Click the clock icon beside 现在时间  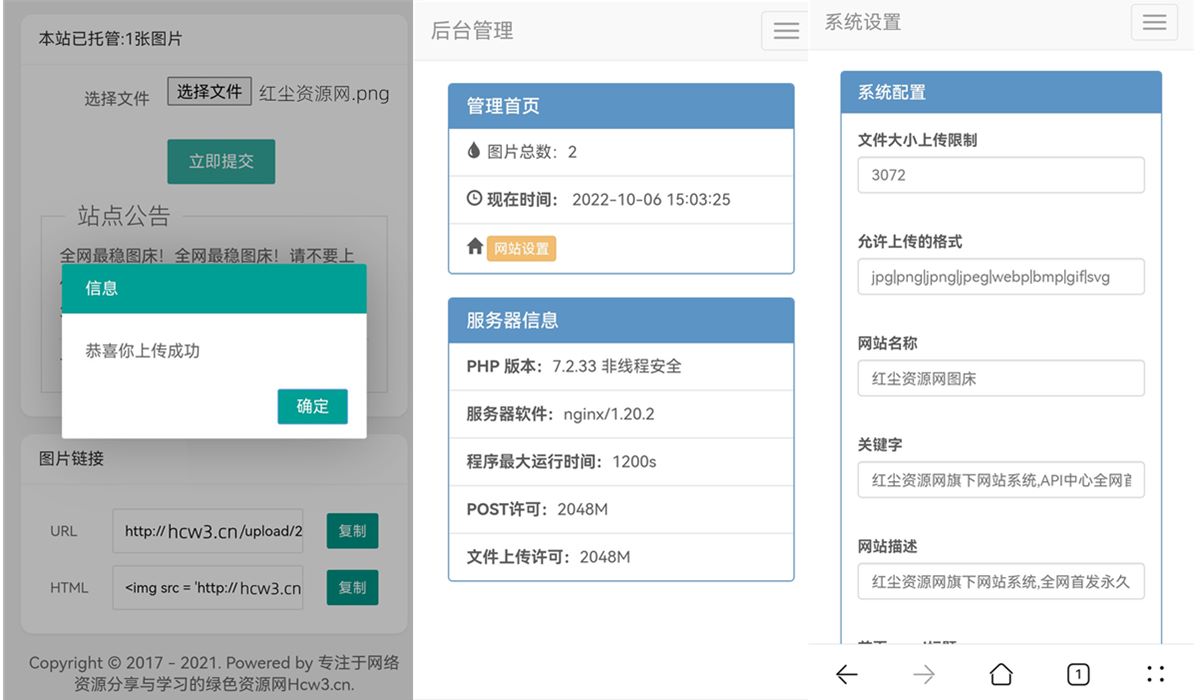click(474, 199)
